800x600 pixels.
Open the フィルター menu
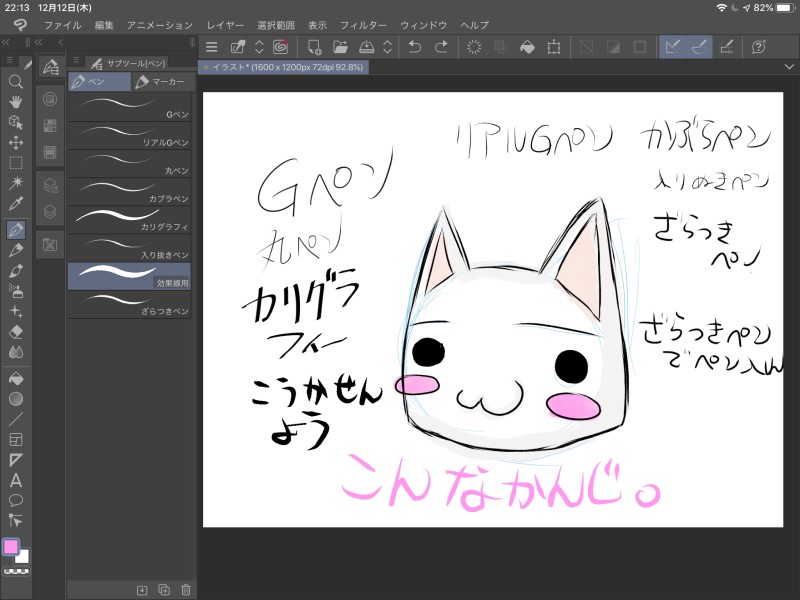363,25
